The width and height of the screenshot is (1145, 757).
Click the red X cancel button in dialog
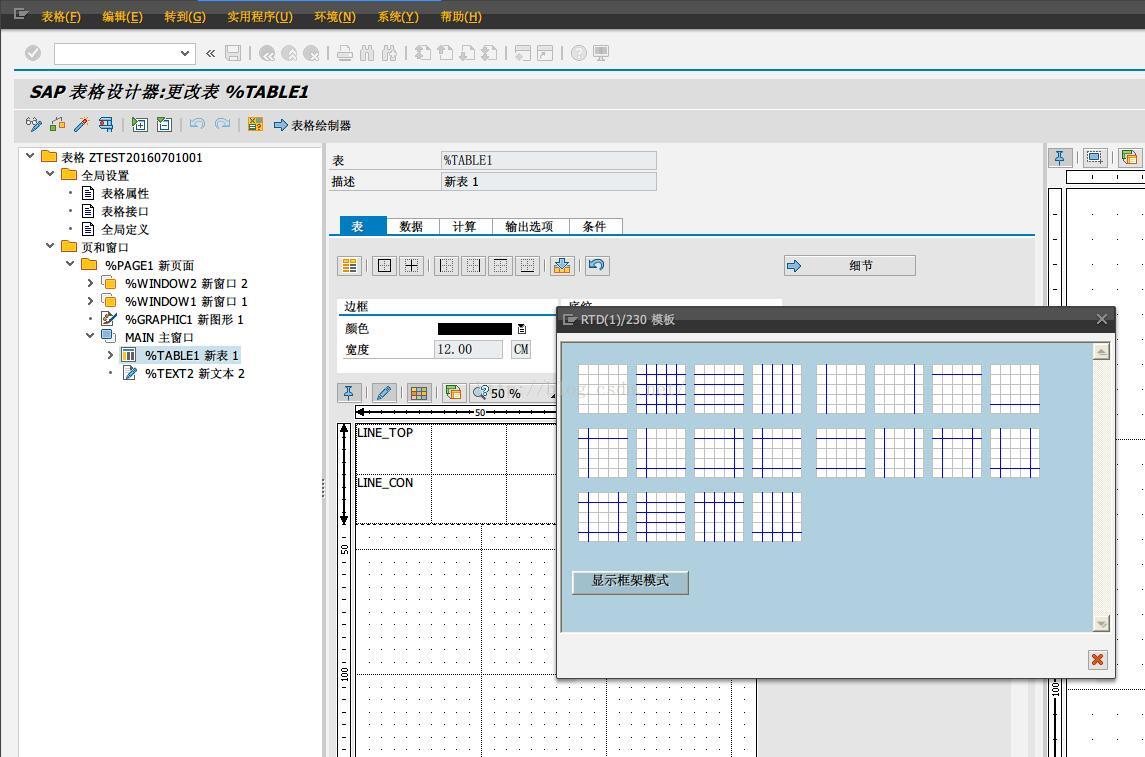pyautogui.click(x=1097, y=660)
